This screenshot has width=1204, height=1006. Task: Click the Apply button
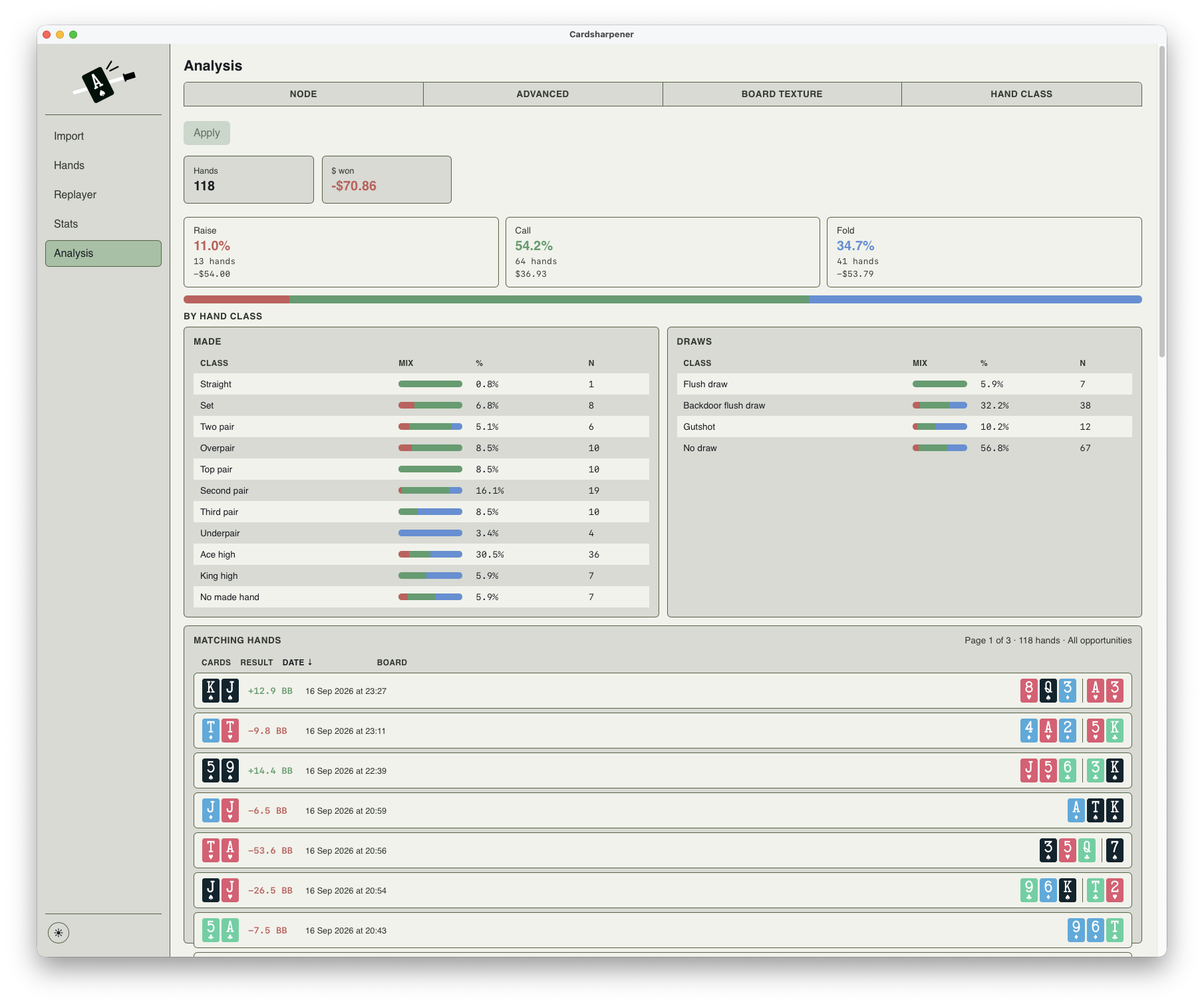(207, 133)
